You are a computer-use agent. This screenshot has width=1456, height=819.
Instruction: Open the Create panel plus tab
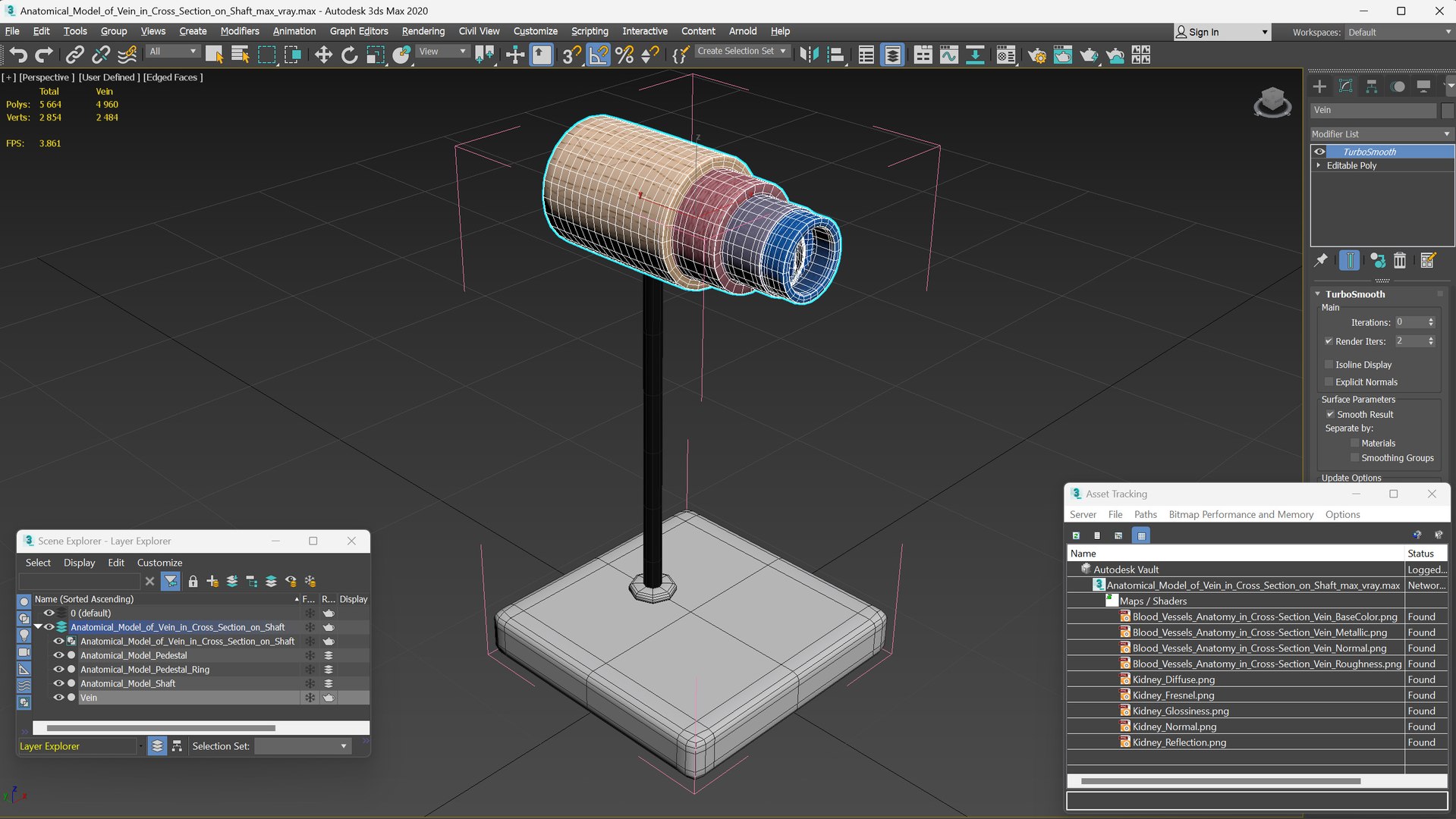coord(1319,86)
